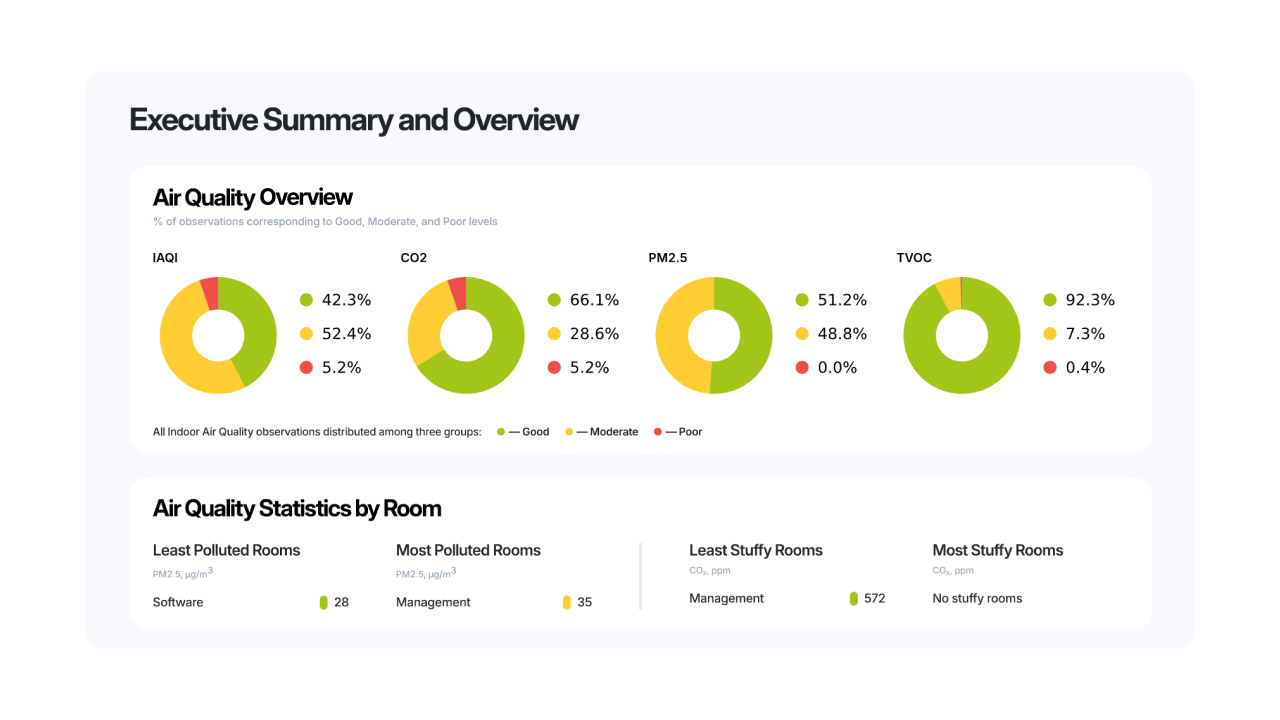Click the green indicator beside 572

[854, 598]
